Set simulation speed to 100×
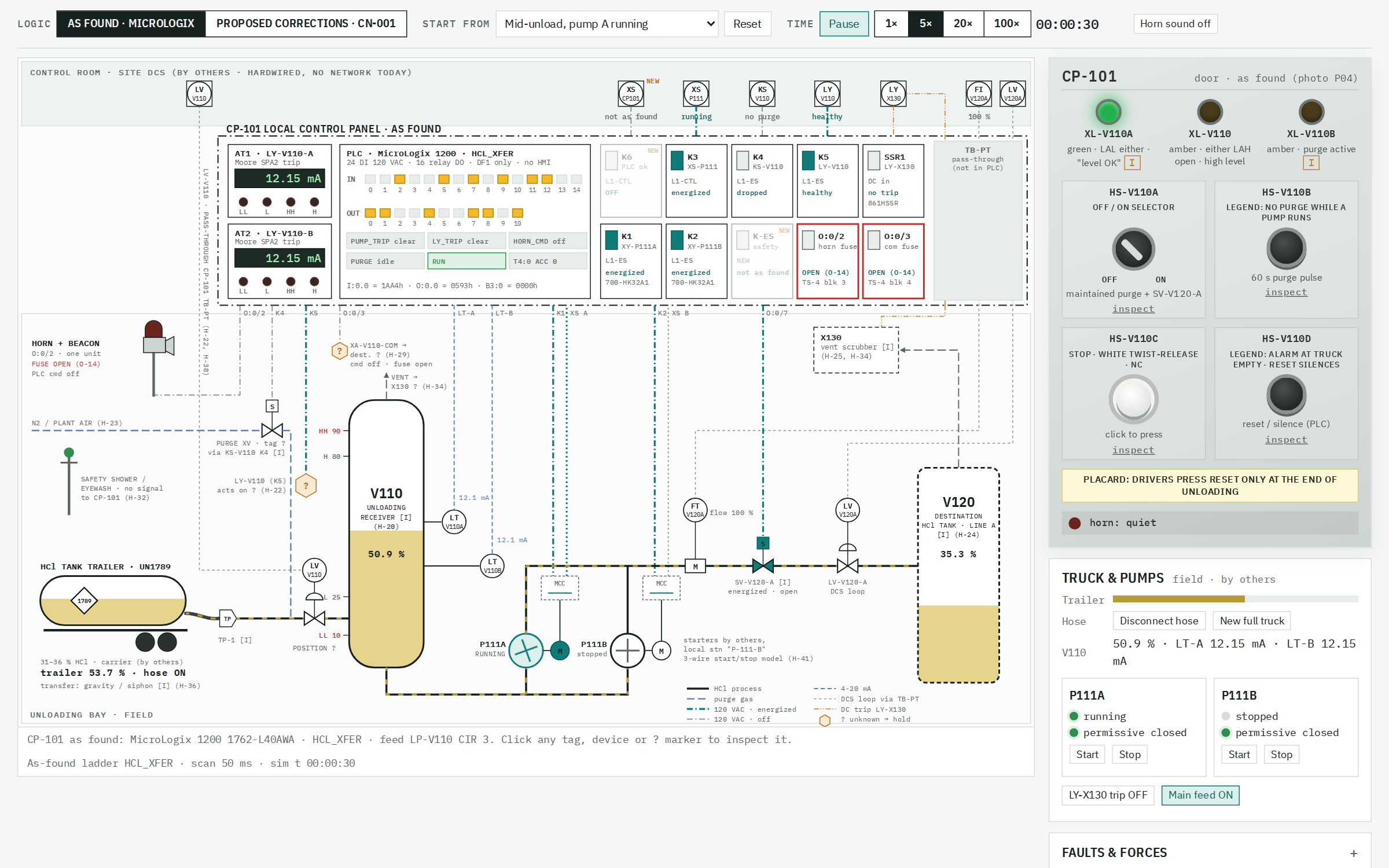Screen dimensions: 1389x868 click(x=1007, y=24)
